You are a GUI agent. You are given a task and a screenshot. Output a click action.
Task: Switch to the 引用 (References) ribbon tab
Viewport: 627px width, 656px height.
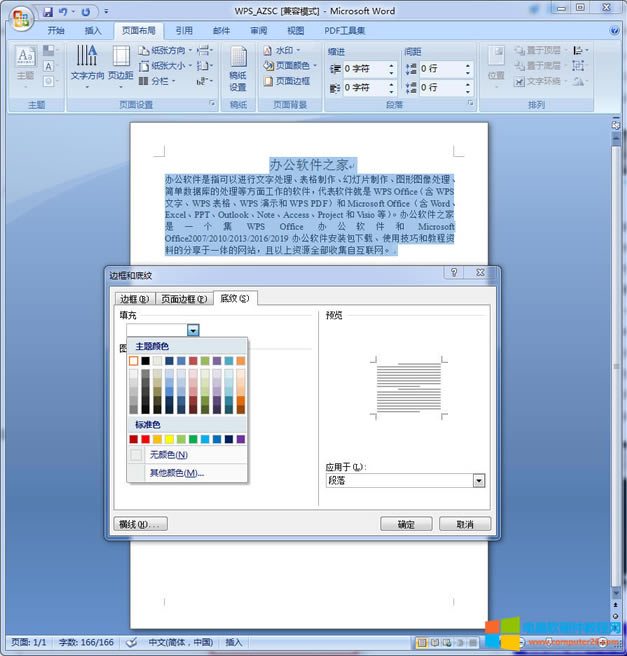tap(184, 31)
